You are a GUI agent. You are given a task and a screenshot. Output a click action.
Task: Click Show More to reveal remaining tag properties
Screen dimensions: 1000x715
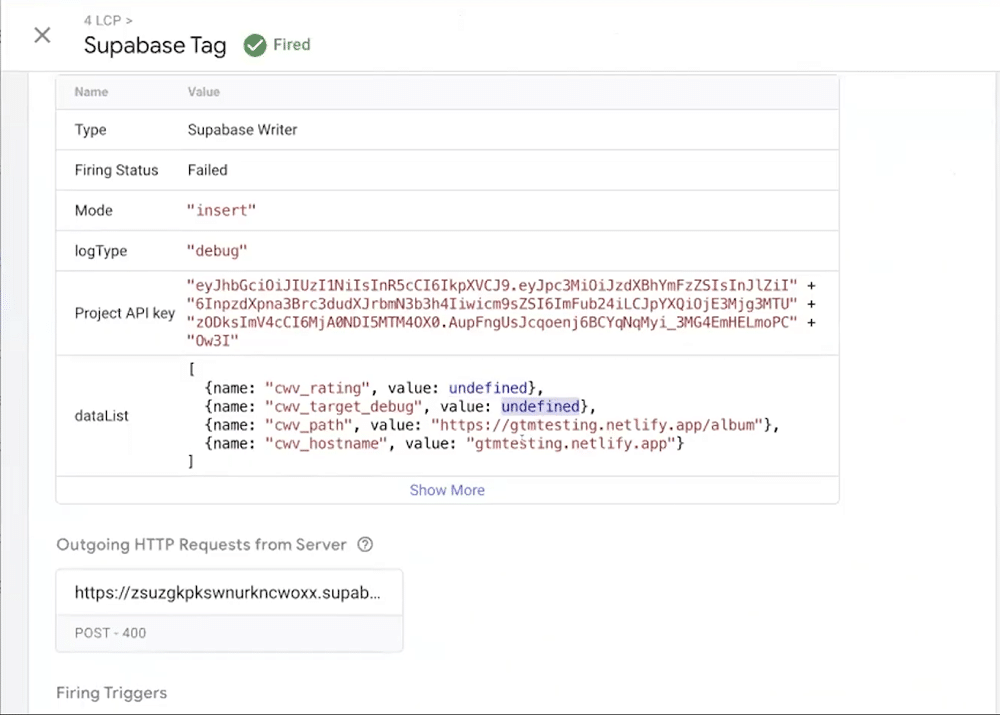(447, 490)
